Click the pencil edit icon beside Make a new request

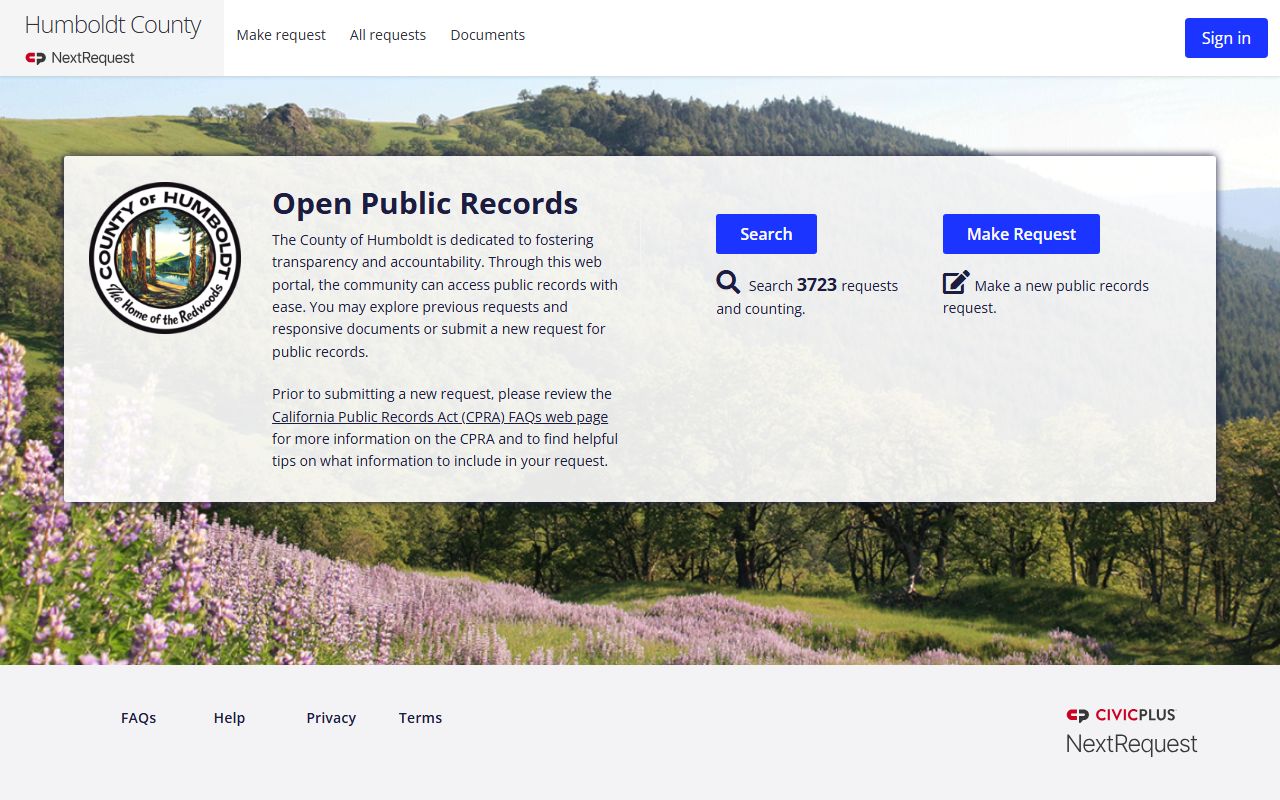956,282
